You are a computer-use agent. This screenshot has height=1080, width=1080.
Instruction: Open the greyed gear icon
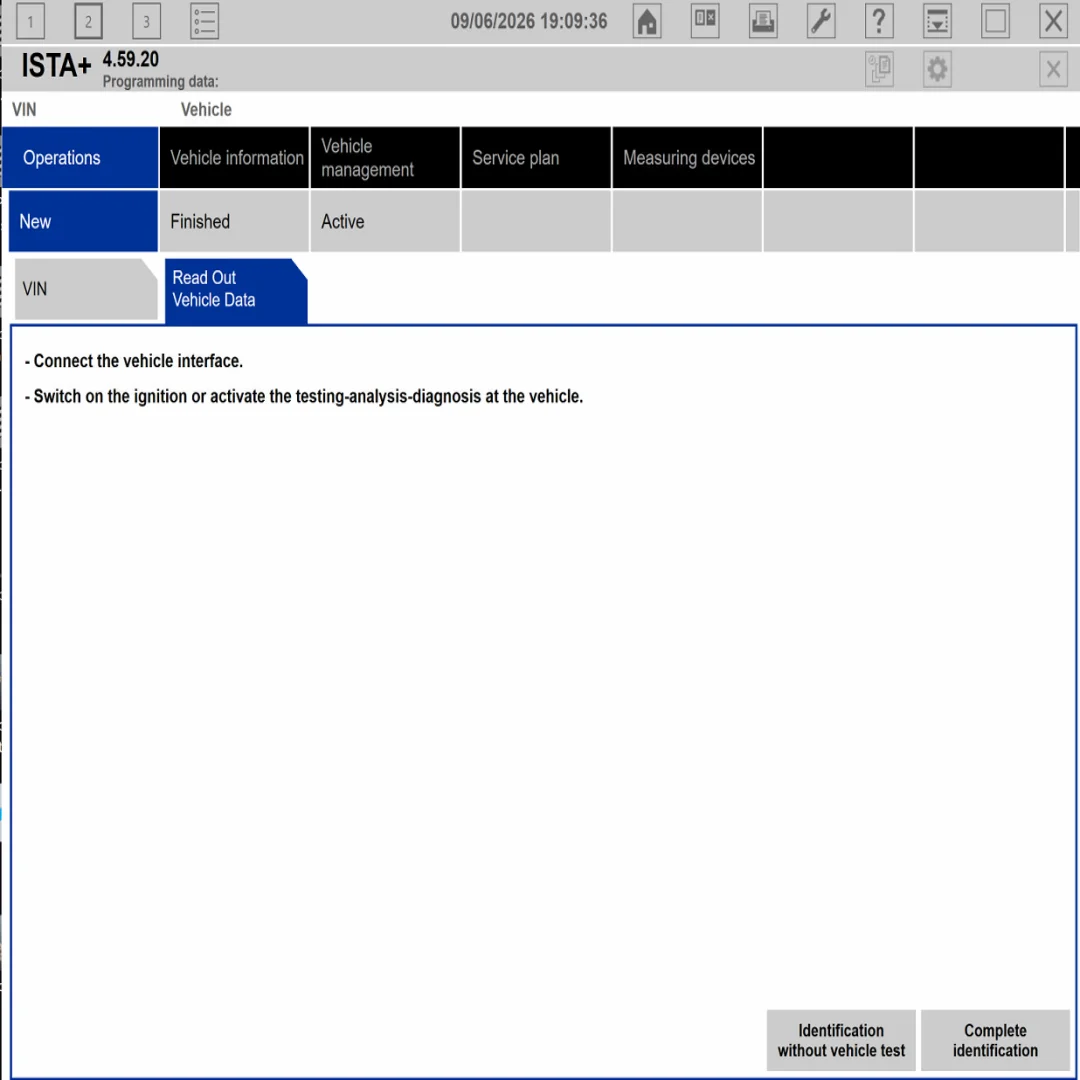(937, 70)
